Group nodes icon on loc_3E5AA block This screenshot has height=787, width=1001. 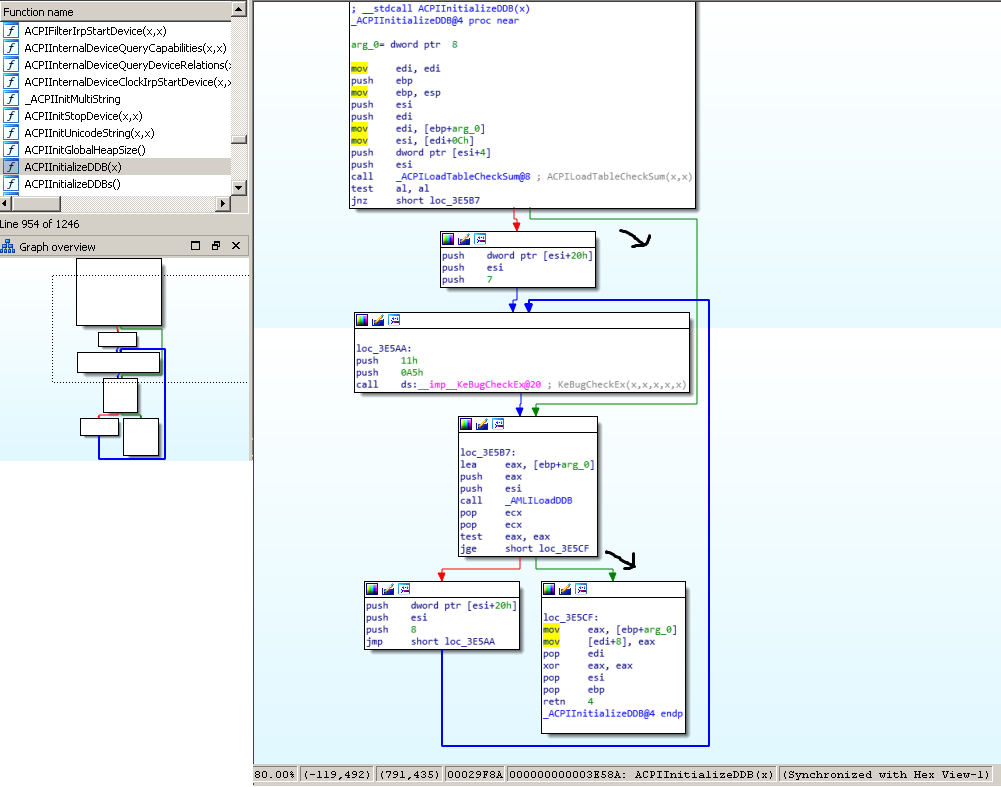[395, 320]
